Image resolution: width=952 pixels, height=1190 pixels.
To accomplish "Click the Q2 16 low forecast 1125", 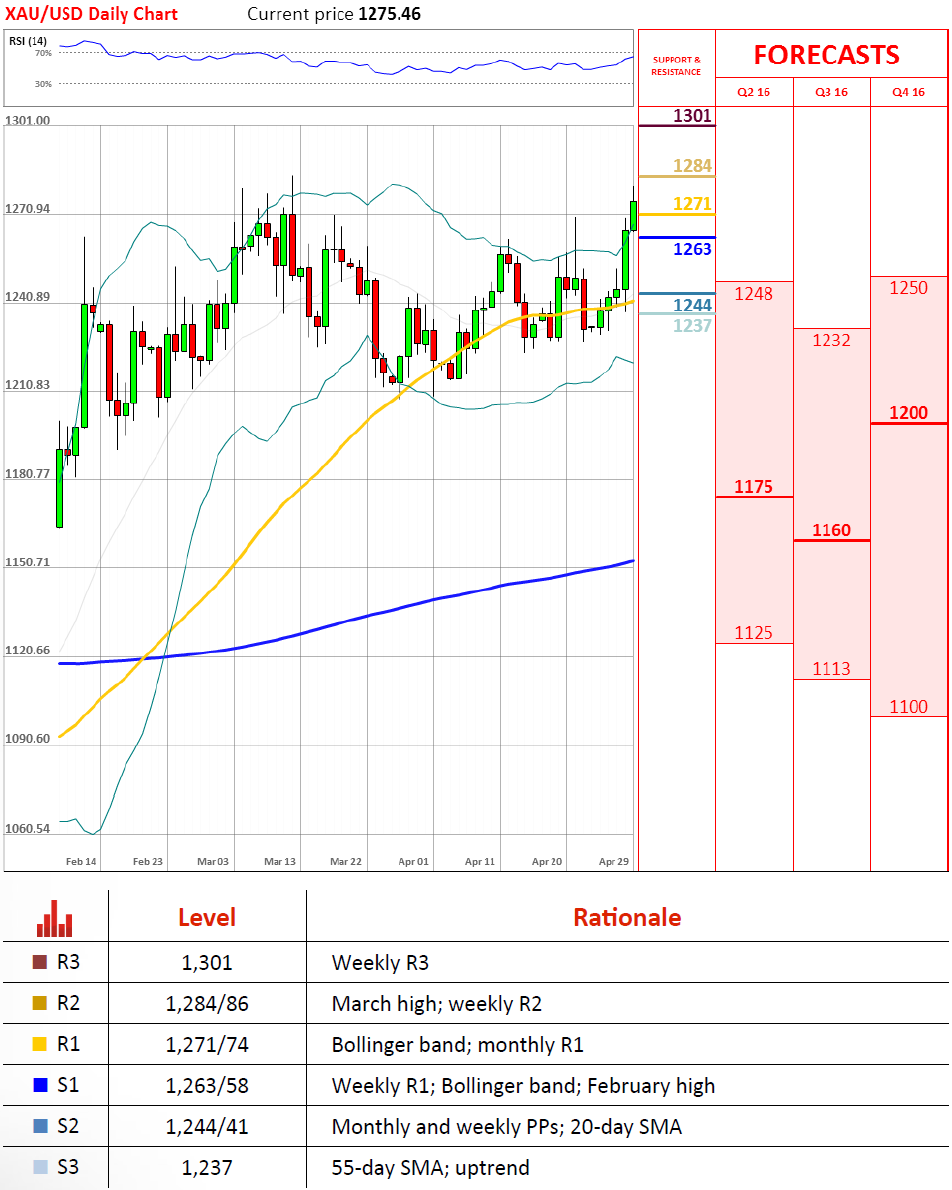I will click(x=753, y=633).
